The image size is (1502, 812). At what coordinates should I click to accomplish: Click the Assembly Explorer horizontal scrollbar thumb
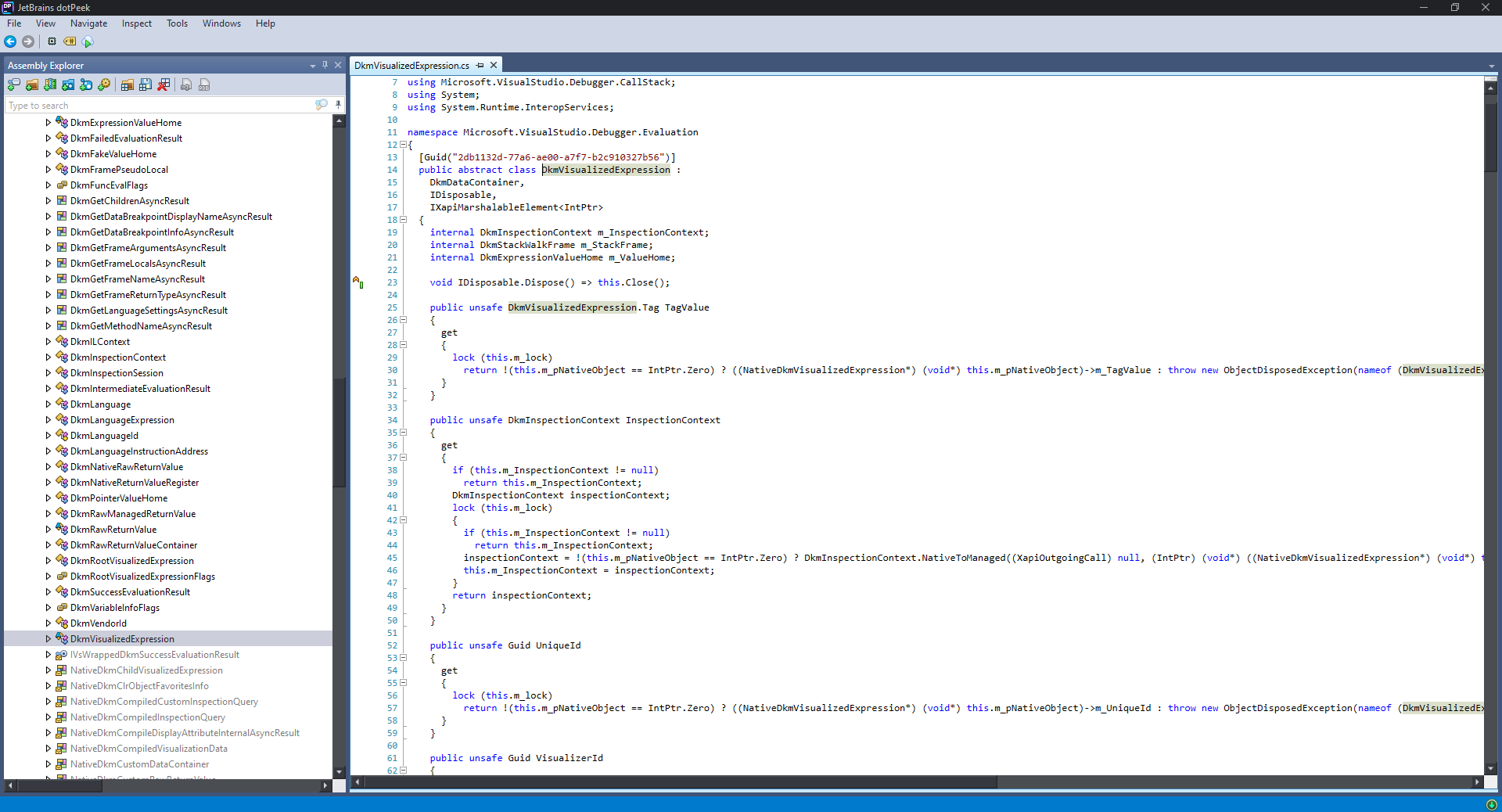coord(59,785)
